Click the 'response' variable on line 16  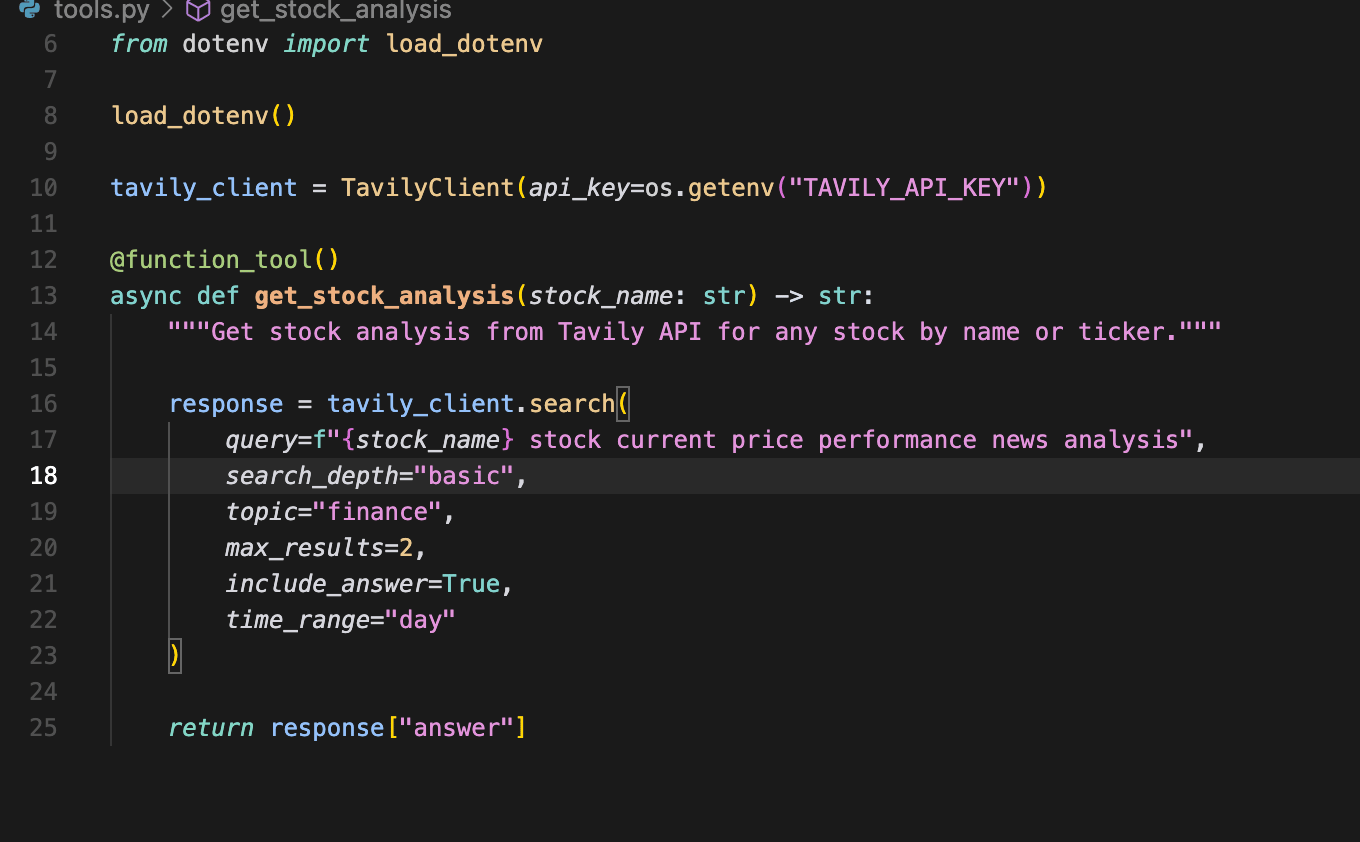[226, 404]
